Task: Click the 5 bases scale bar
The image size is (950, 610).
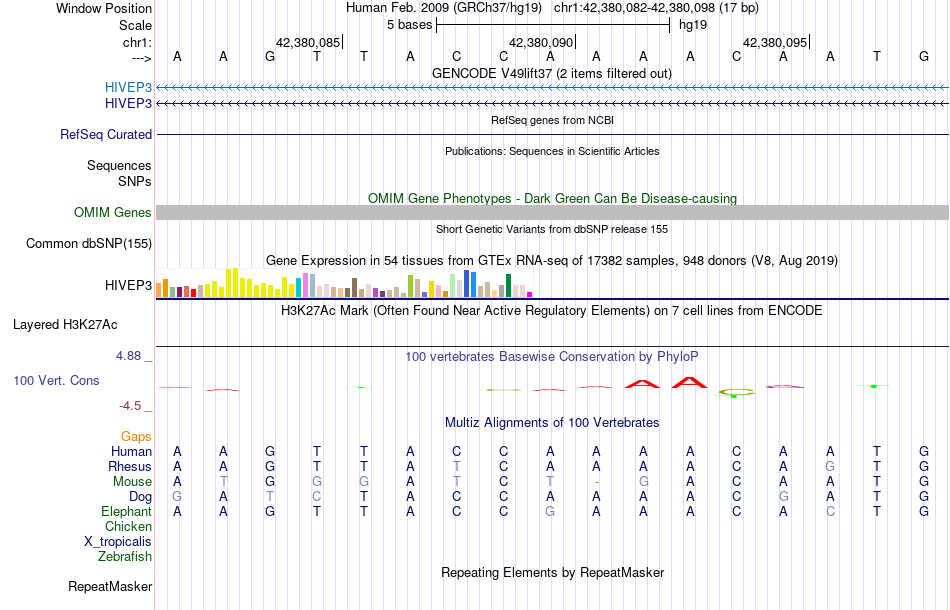Action: click(x=553, y=25)
